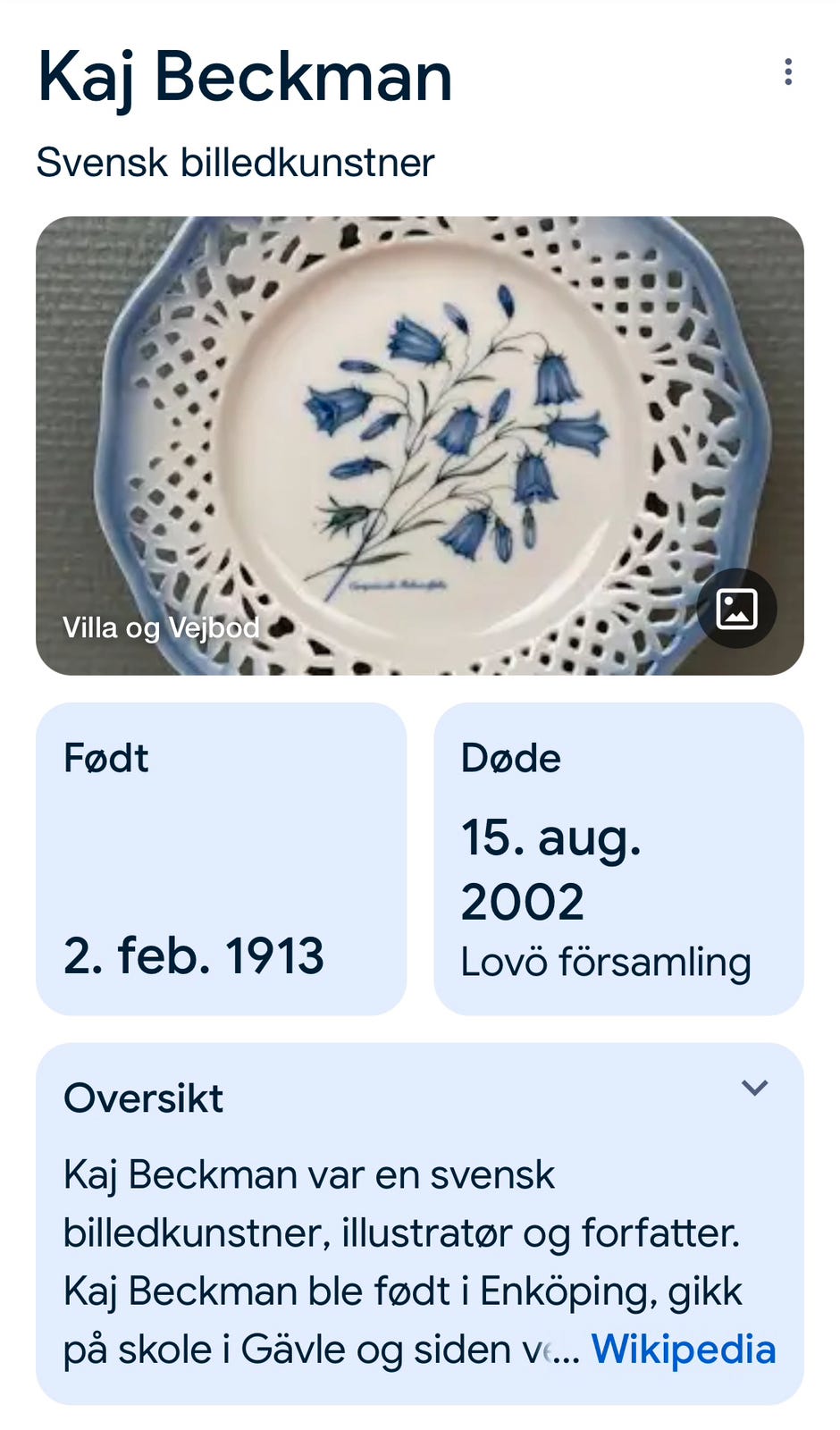Select the Født info card
Viewport: 840px width, 1430px height.
[x=221, y=859]
